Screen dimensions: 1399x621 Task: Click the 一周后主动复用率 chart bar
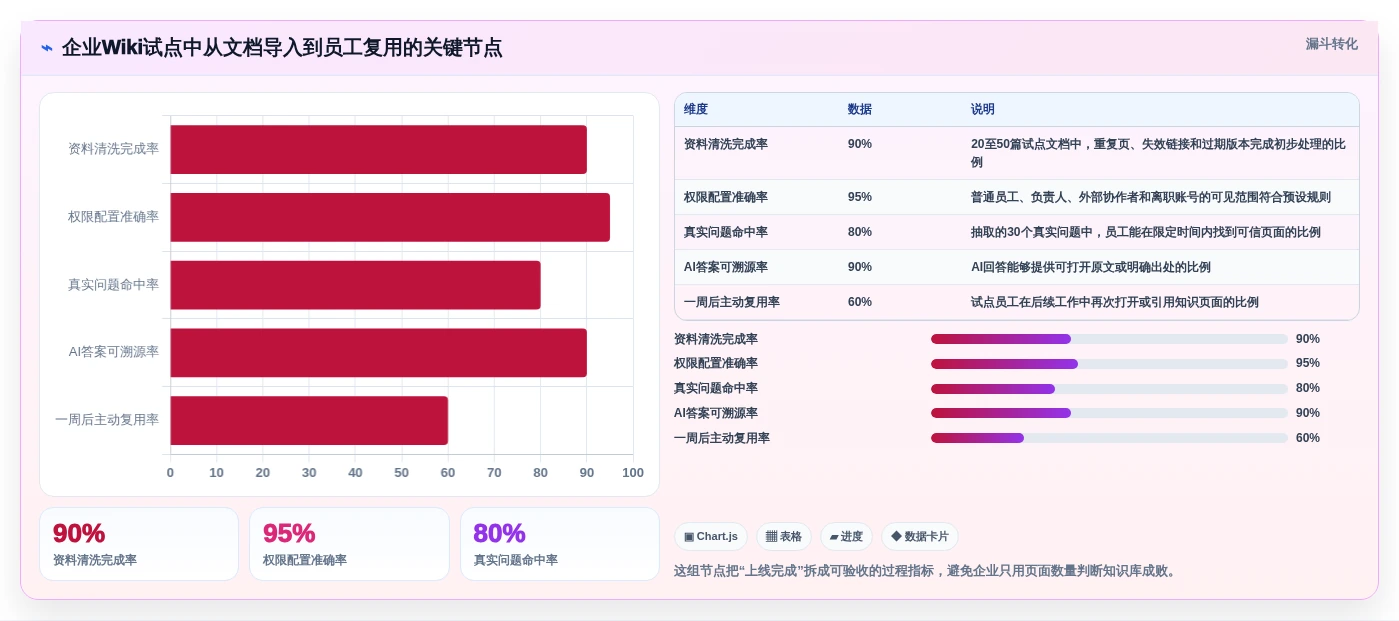(309, 420)
